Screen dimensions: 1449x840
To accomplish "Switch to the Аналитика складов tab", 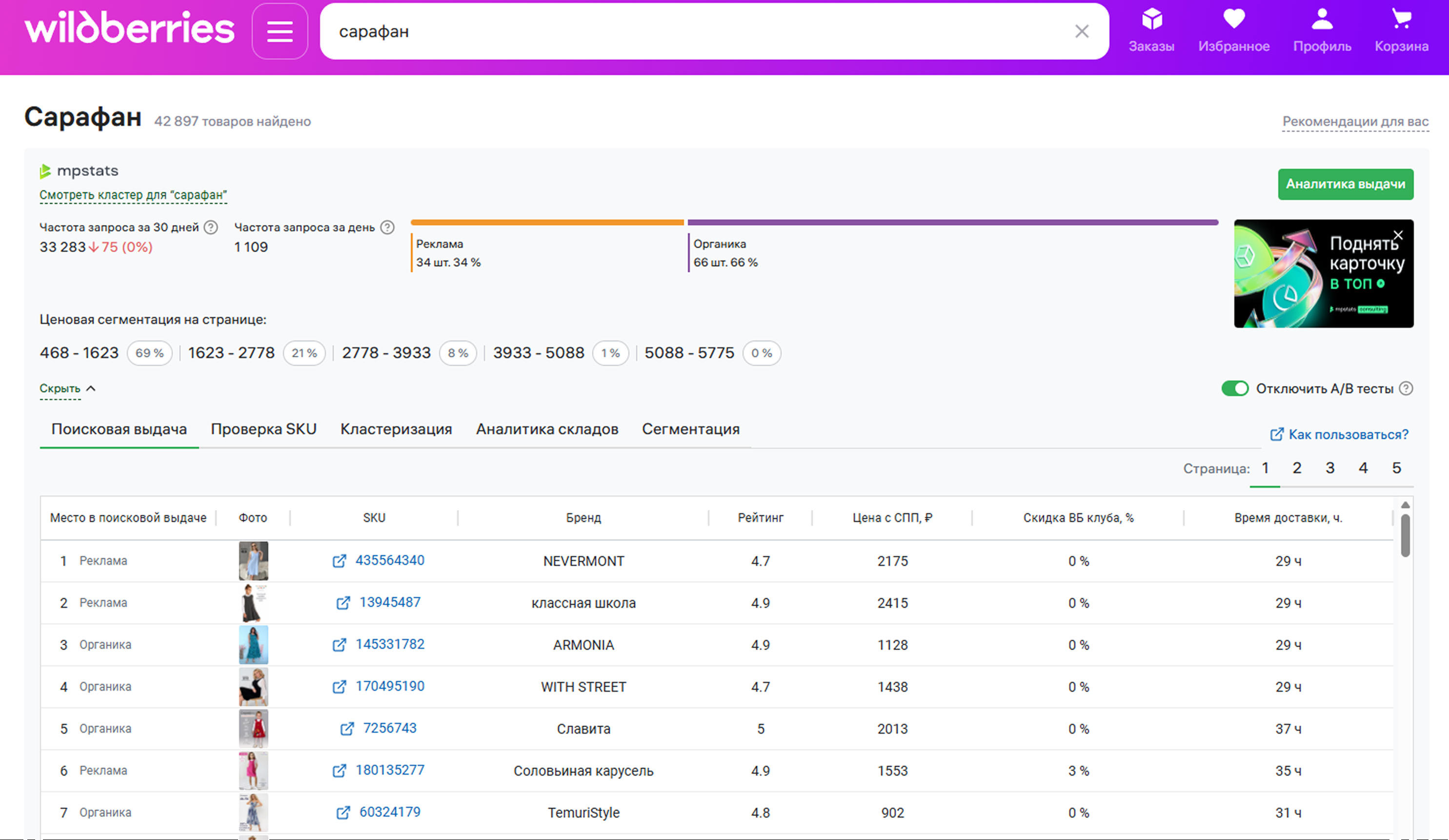I will [547, 429].
